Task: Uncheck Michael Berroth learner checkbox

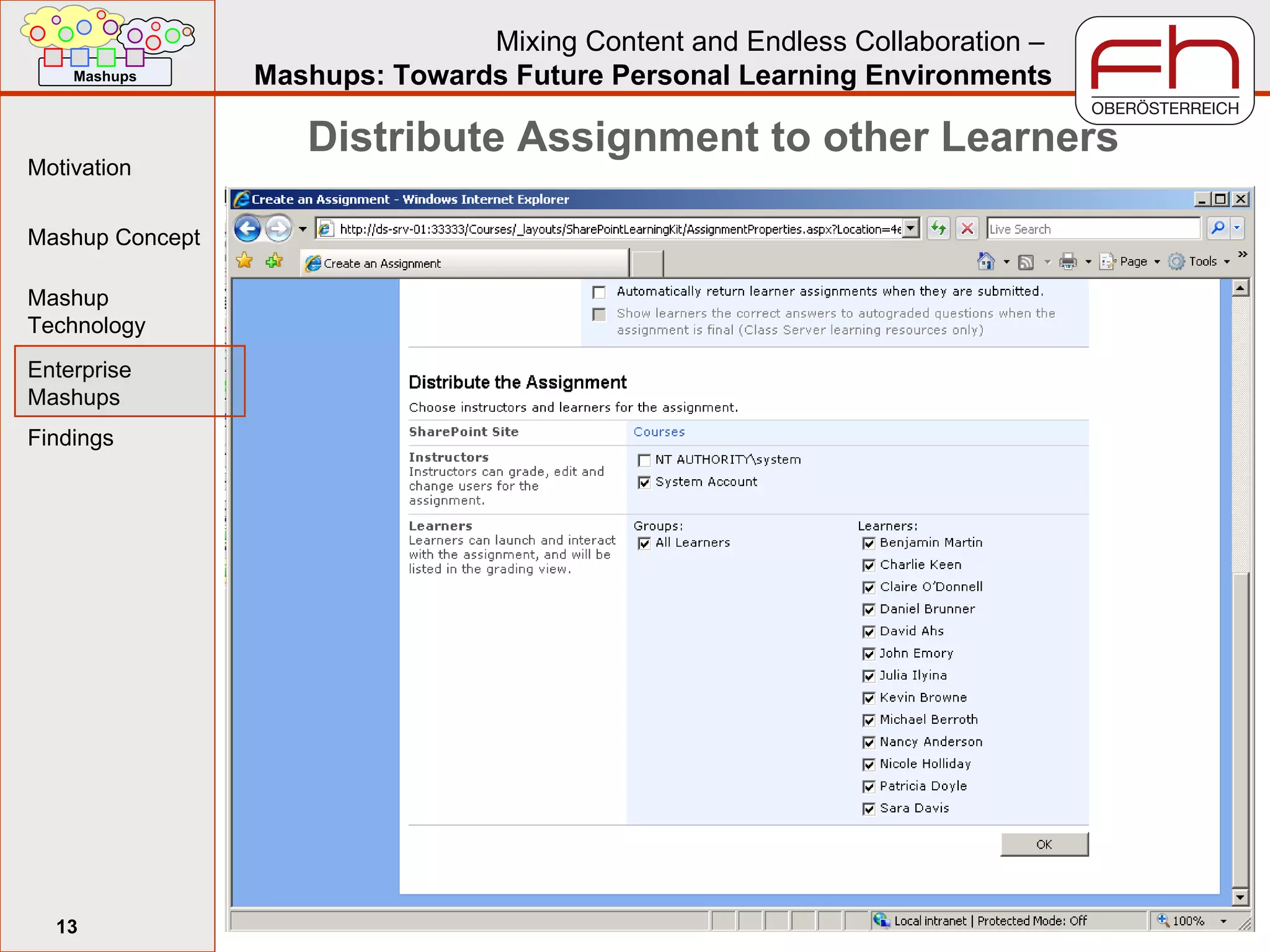Action: coord(869,721)
